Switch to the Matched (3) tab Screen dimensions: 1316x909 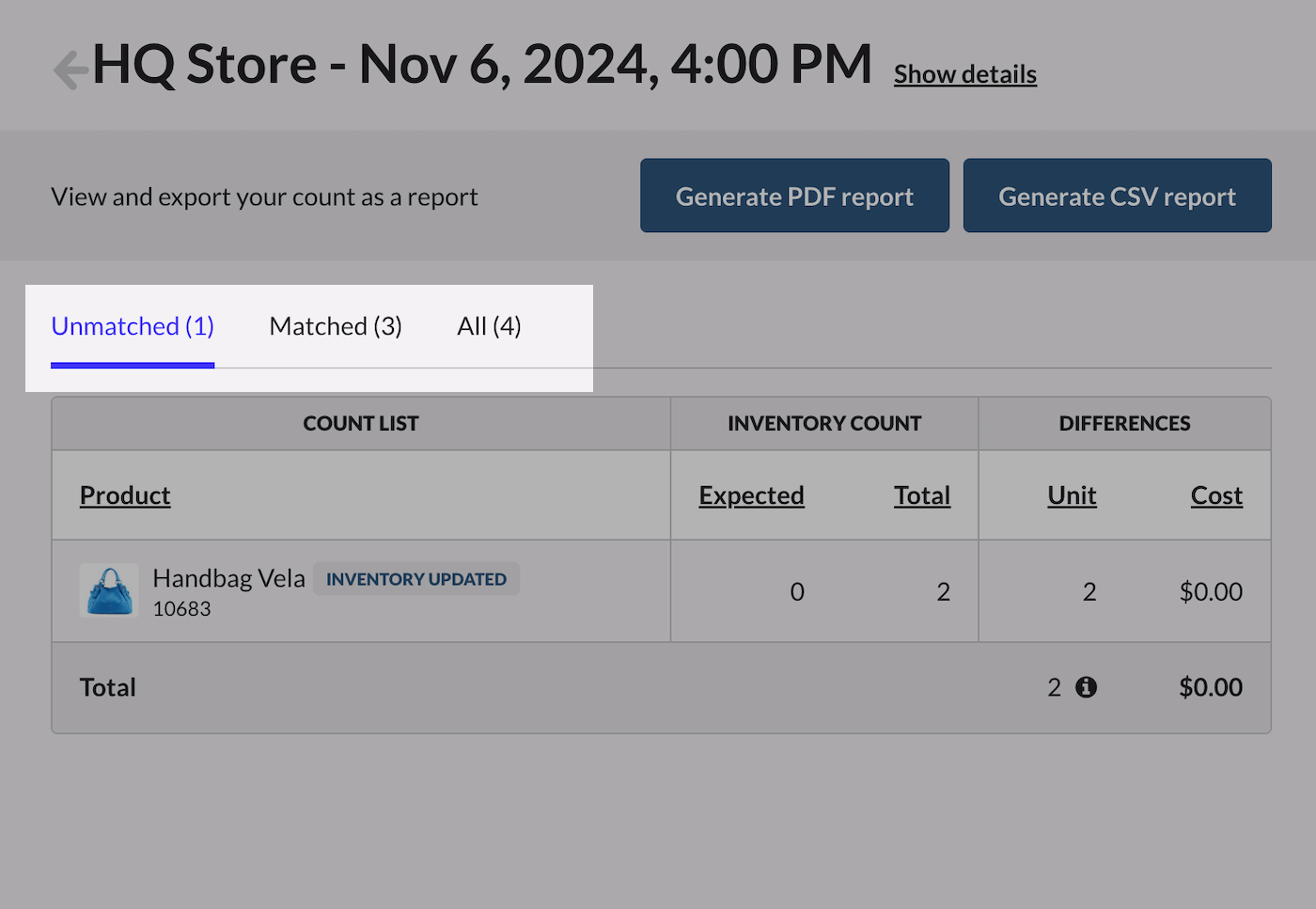[336, 326]
